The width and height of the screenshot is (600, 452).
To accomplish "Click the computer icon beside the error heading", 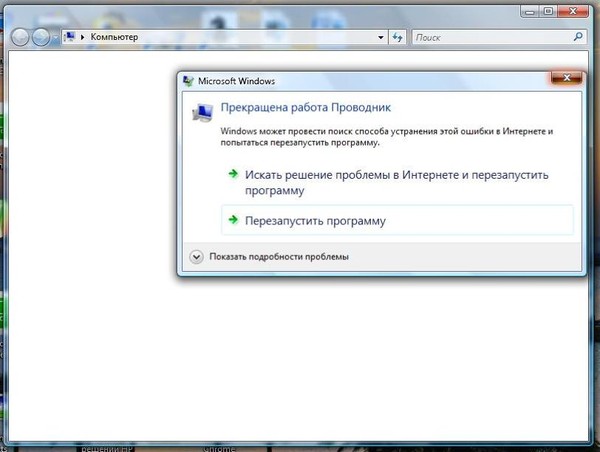I will (202, 113).
